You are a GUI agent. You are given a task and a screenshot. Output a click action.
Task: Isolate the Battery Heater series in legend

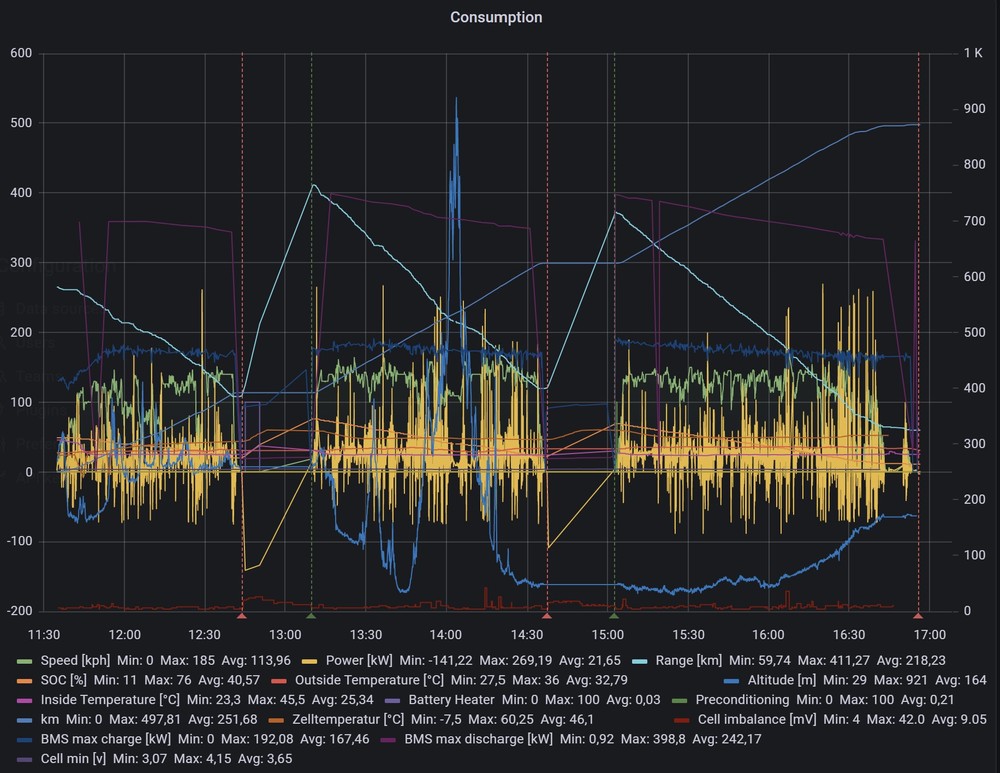pos(451,700)
